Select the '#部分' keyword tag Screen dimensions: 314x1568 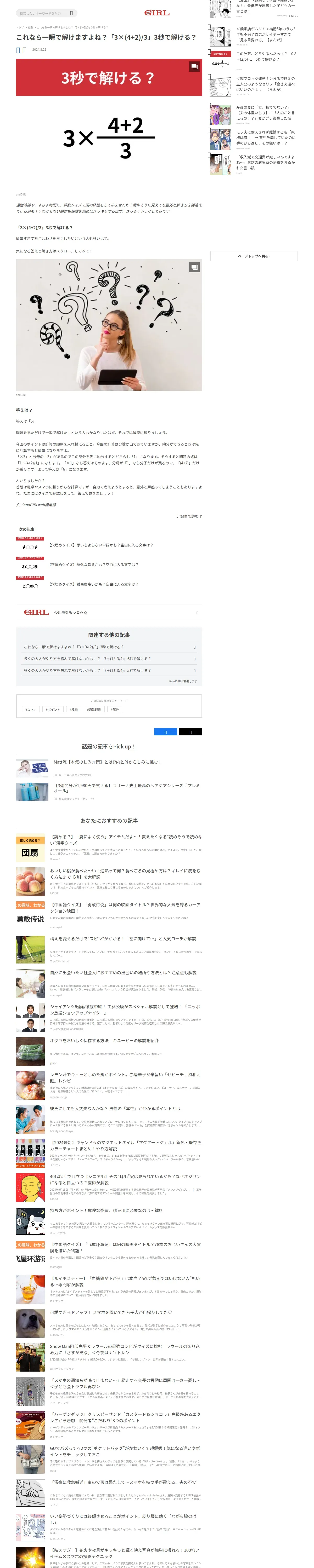point(115,709)
